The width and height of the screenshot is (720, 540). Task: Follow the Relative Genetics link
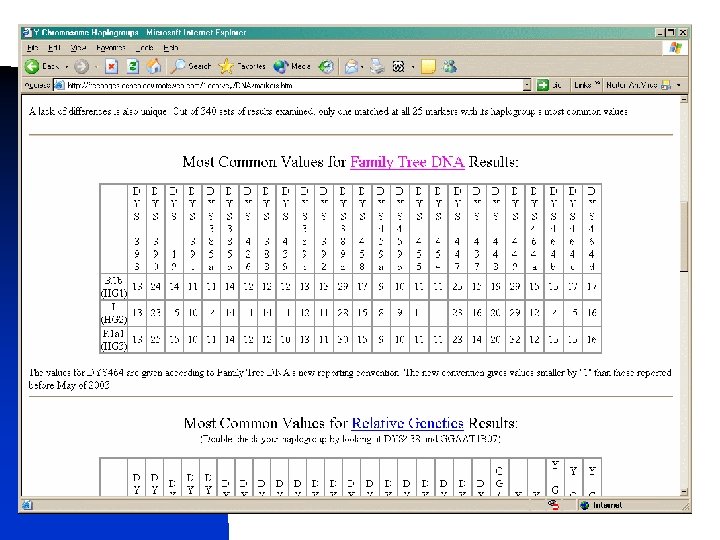[407, 423]
